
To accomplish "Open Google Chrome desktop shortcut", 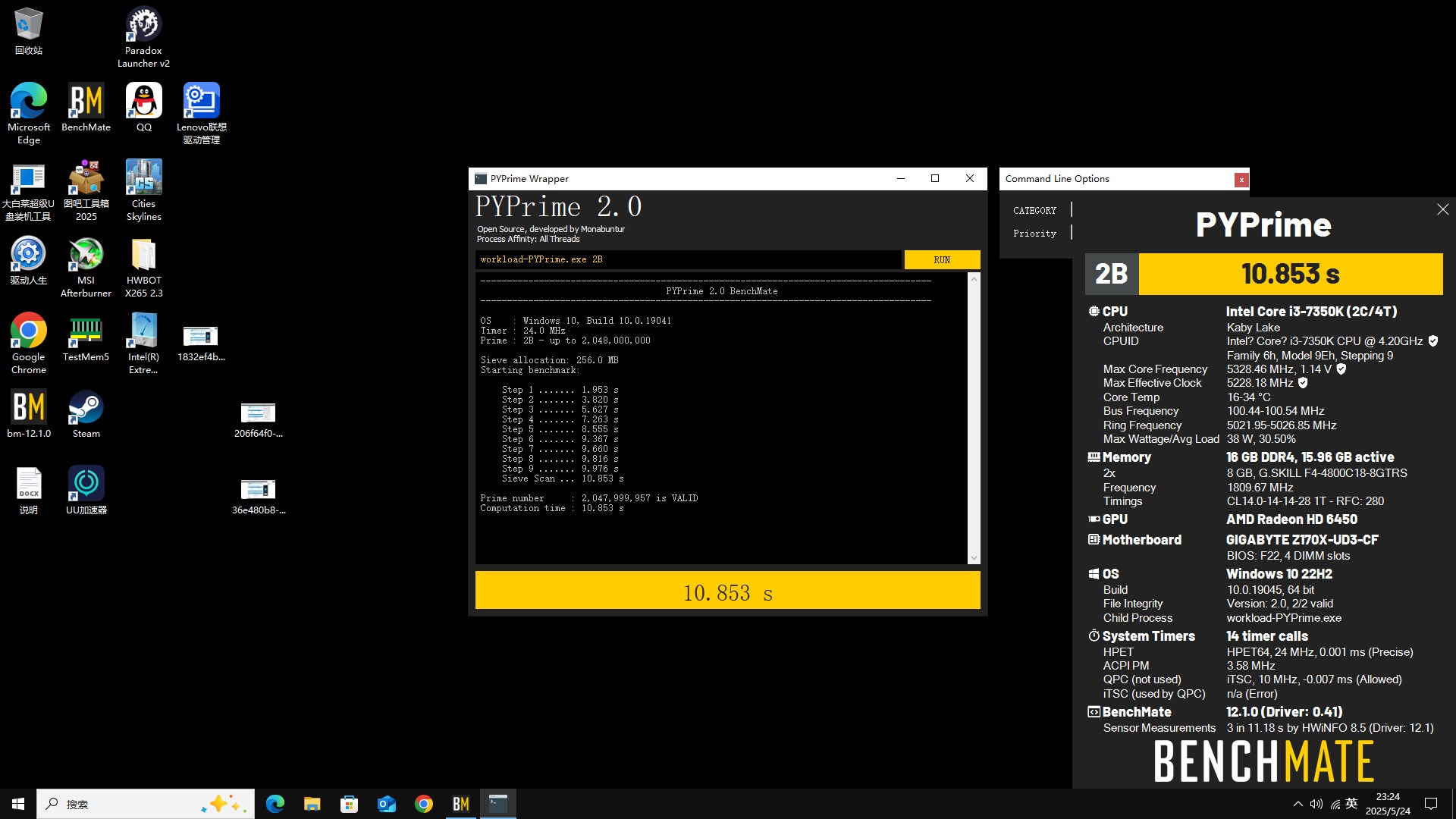I will click(28, 344).
